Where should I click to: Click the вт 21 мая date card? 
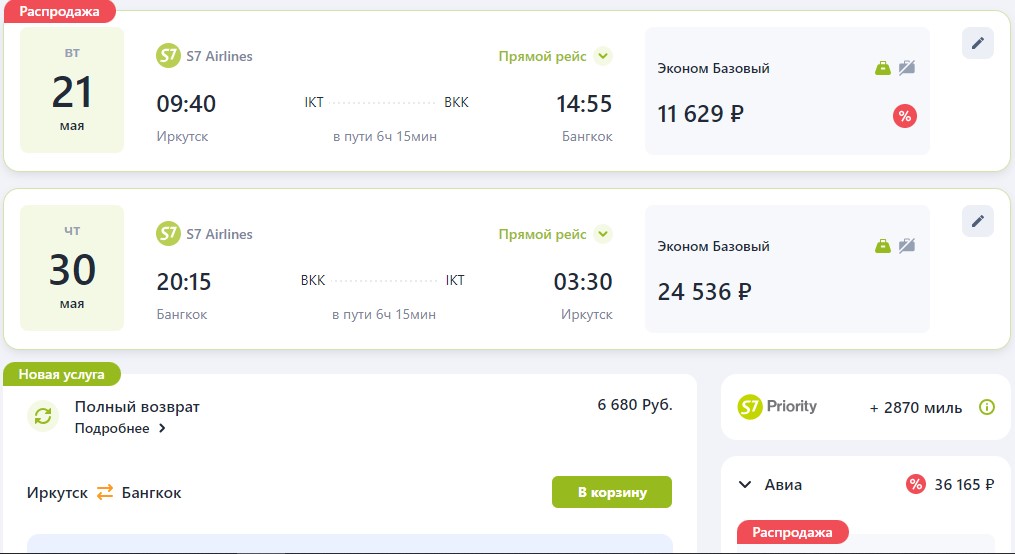(72, 90)
